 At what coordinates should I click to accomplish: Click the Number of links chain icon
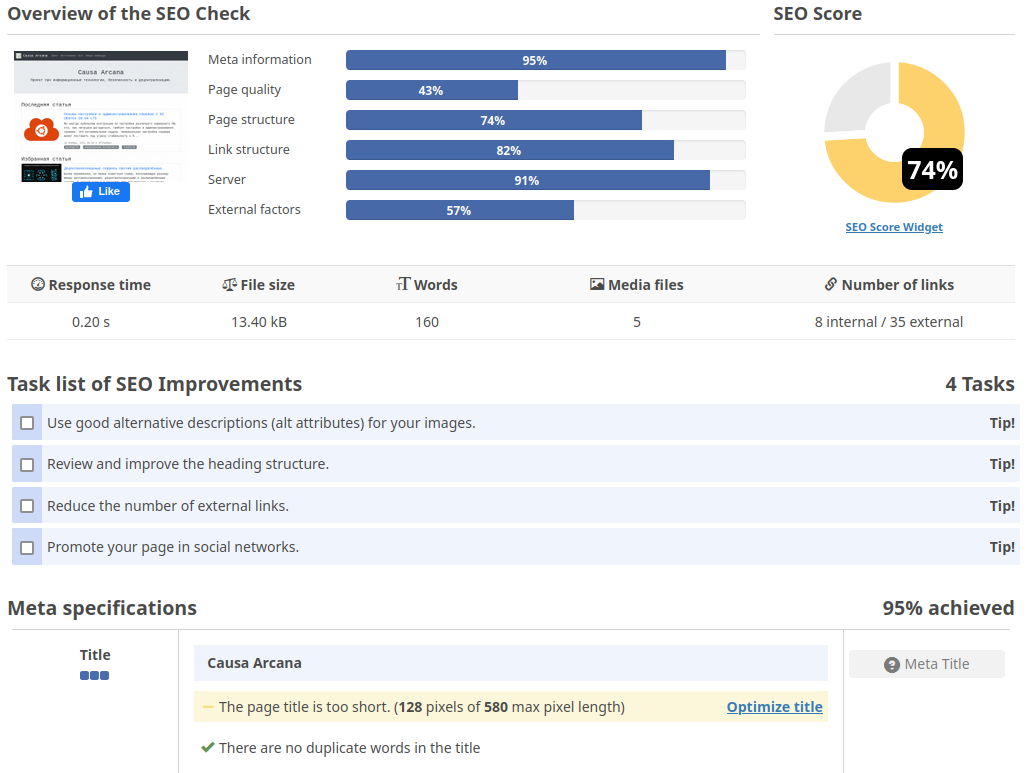(x=831, y=285)
